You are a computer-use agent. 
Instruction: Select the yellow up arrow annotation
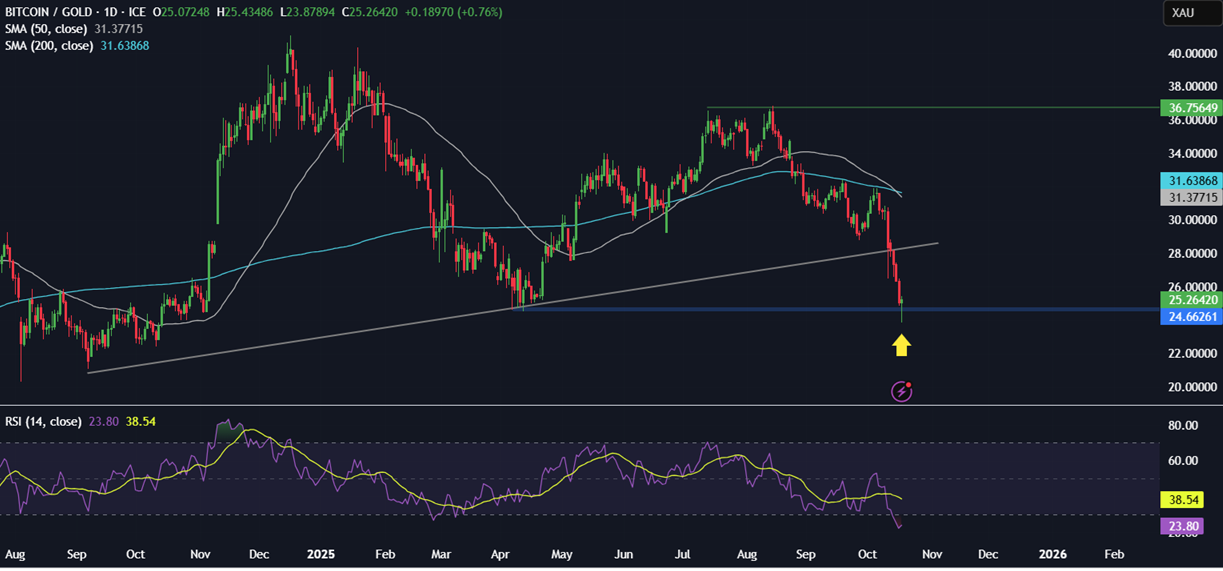click(901, 346)
